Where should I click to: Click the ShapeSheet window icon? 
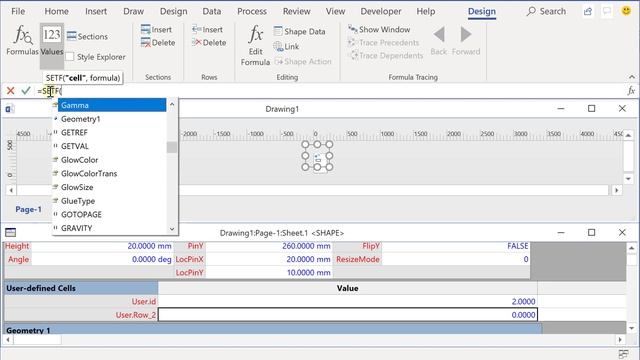pyautogui.click(x=11, y=233)
